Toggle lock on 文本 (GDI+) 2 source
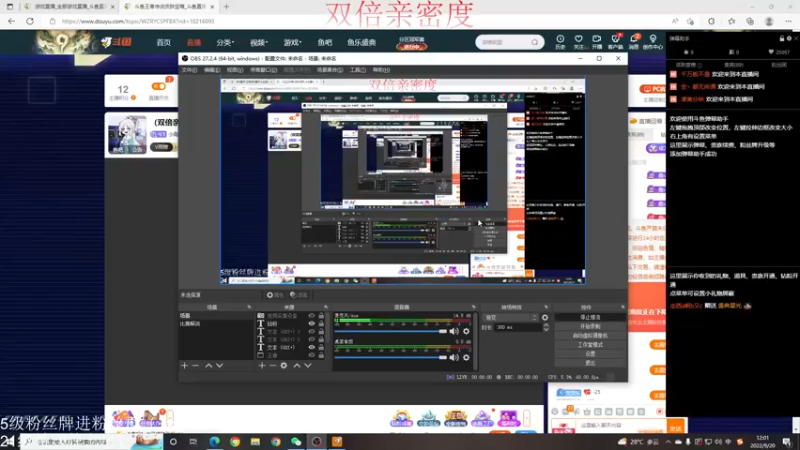The width and height of the screenshot is (800, 450). [321, 339]
